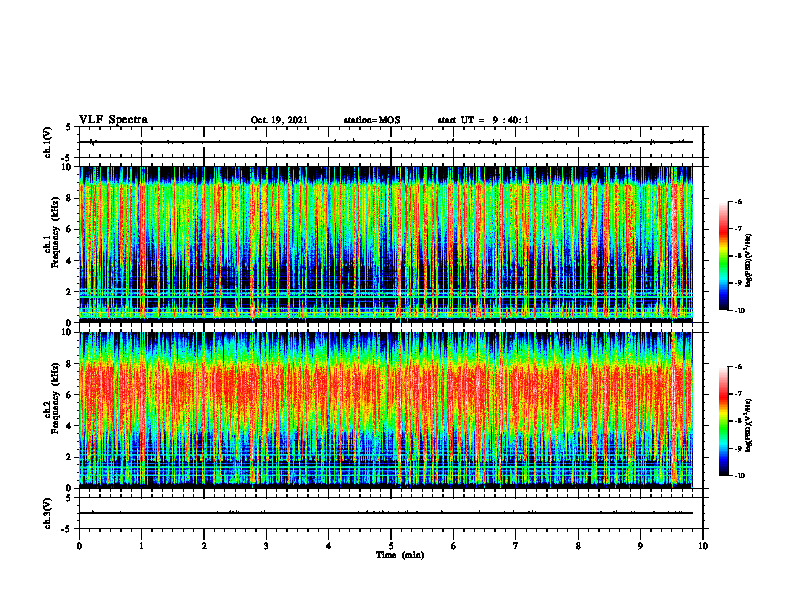Click the ch.1 voltage waveform trace
This screenshot has width=792, height=612.
click(x=386, y=142)
